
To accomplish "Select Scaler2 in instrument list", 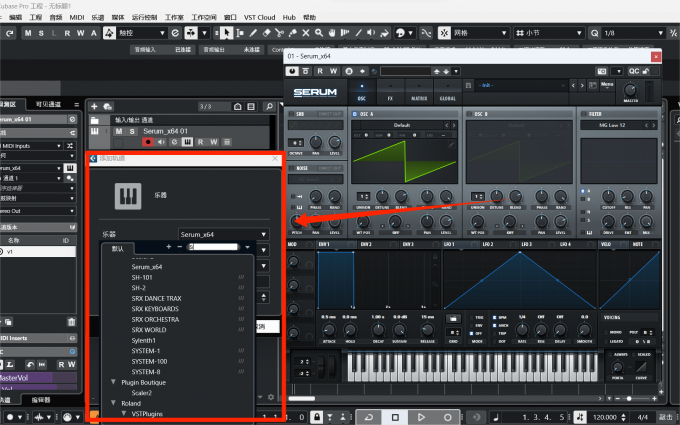I will pos(142,393).
